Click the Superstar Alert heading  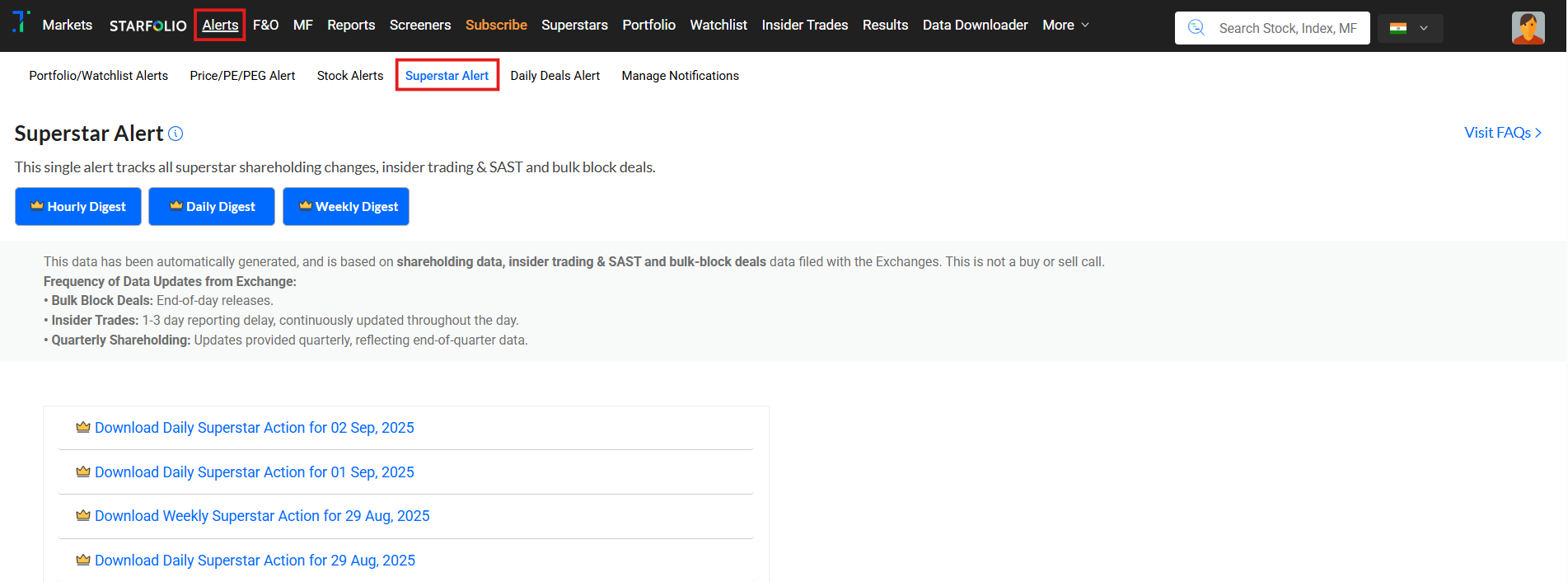[x=89, y=134]
